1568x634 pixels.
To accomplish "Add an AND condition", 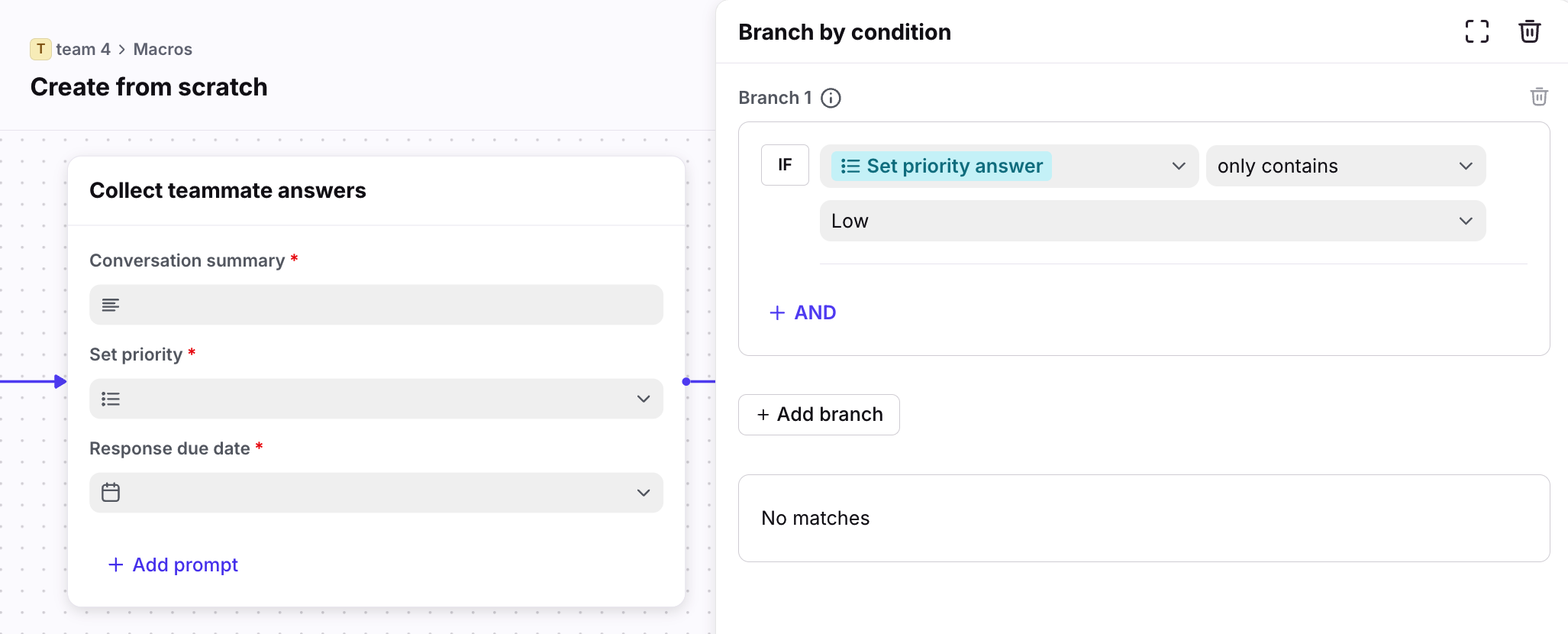I will pos(803,312).
